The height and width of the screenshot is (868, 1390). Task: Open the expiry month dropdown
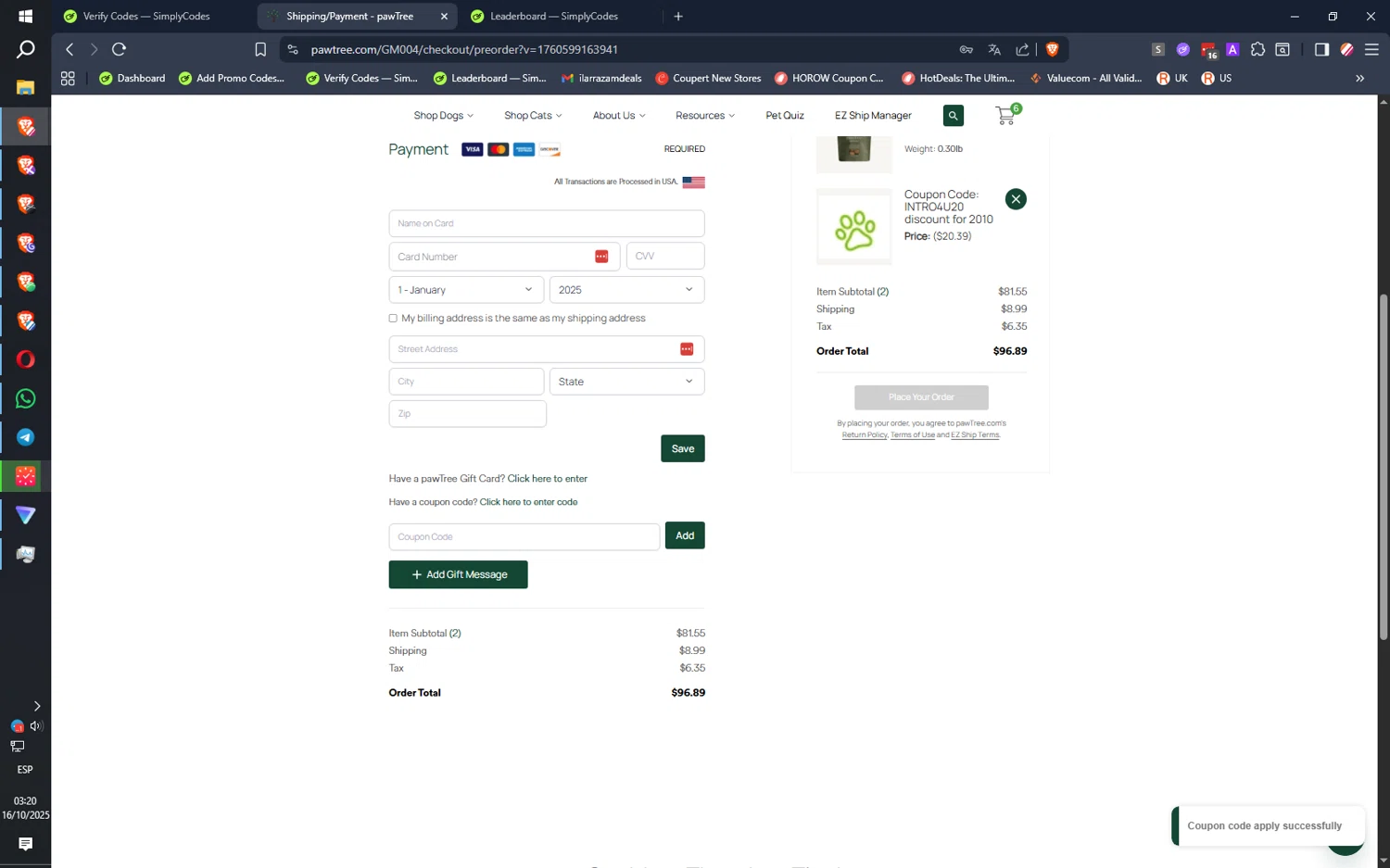[x=467, y=290]
